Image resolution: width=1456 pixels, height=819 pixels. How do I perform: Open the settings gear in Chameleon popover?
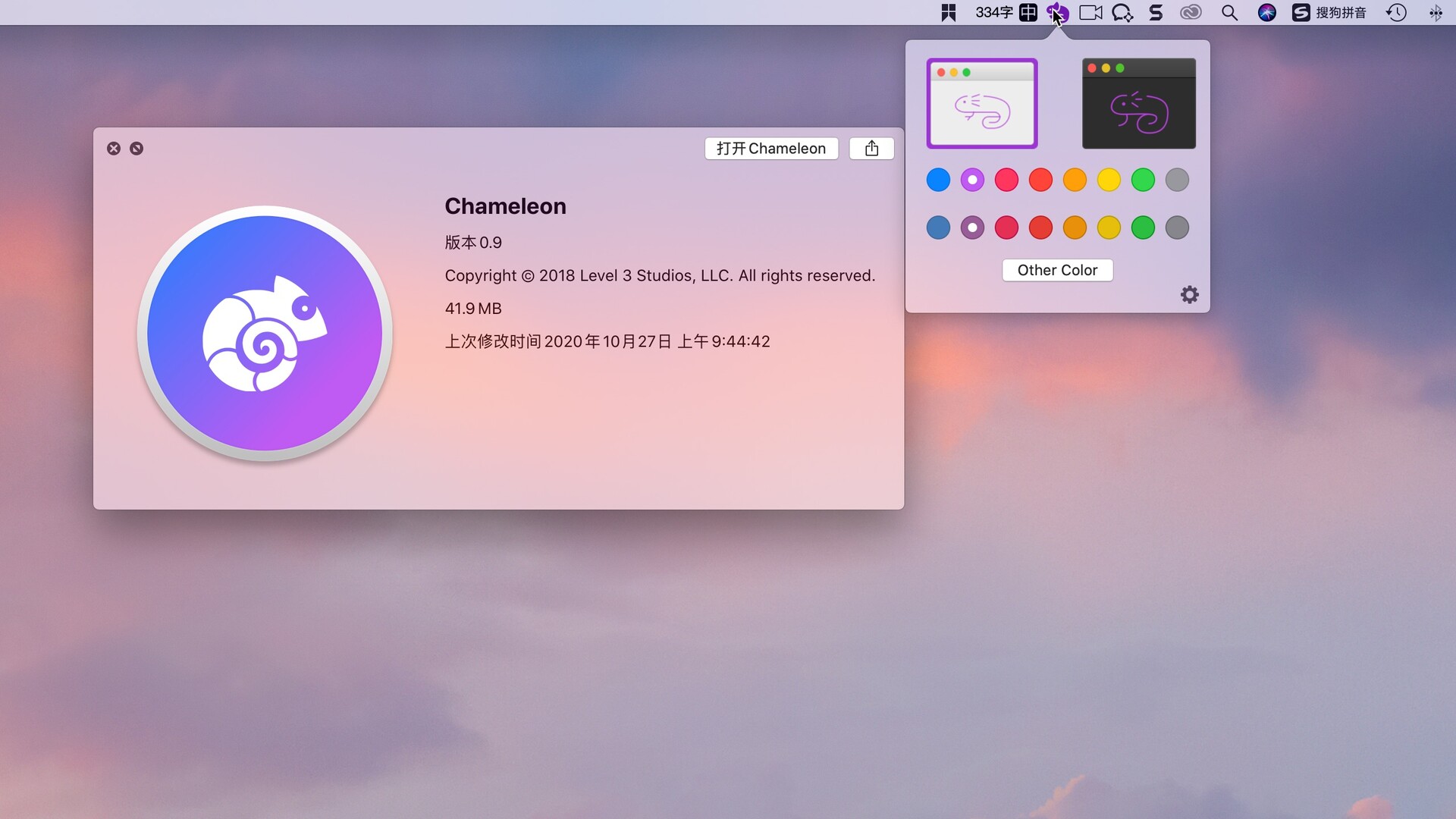[1190, 295]
